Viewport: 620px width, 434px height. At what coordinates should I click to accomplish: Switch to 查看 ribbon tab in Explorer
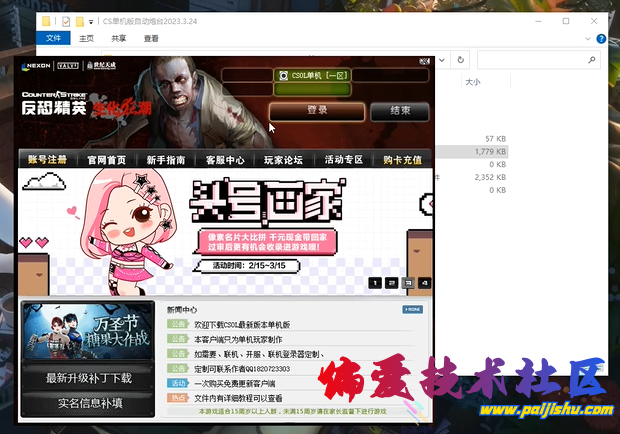point(151,38)
